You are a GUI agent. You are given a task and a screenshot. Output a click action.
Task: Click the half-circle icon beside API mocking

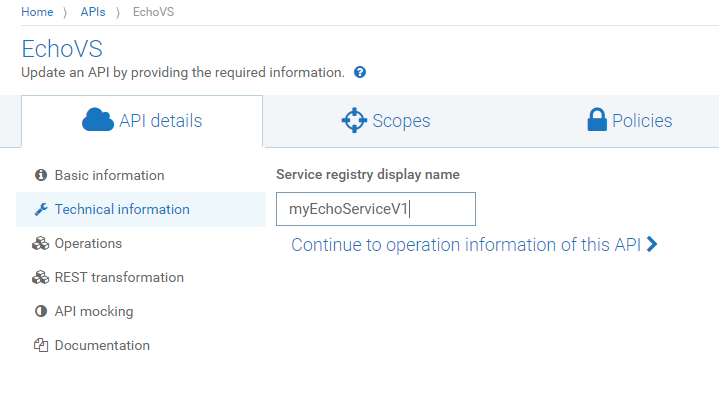tap(41, 311)
